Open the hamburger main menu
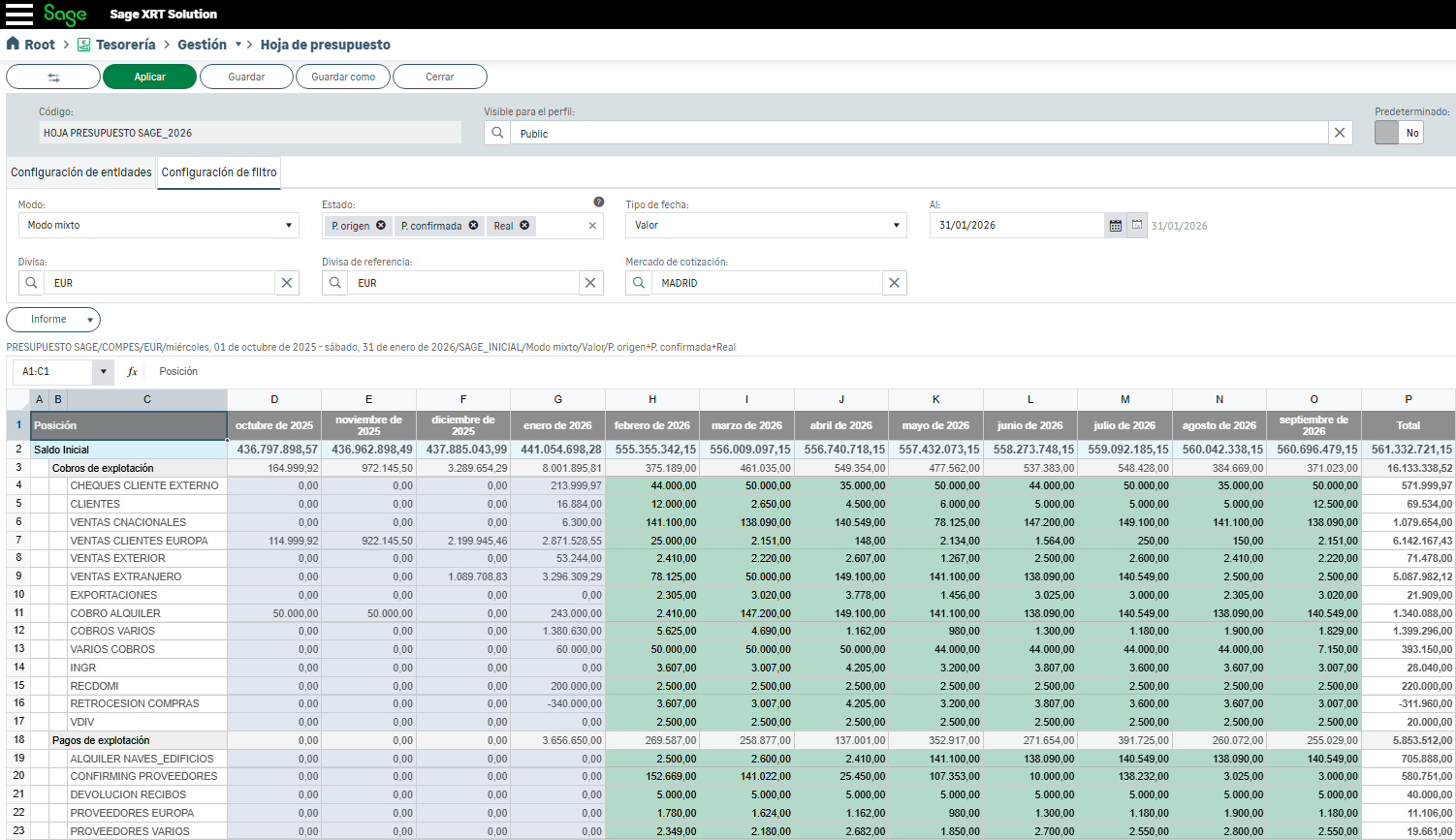This screenshot has height=840, width=1456. click(x=19, y=15)
